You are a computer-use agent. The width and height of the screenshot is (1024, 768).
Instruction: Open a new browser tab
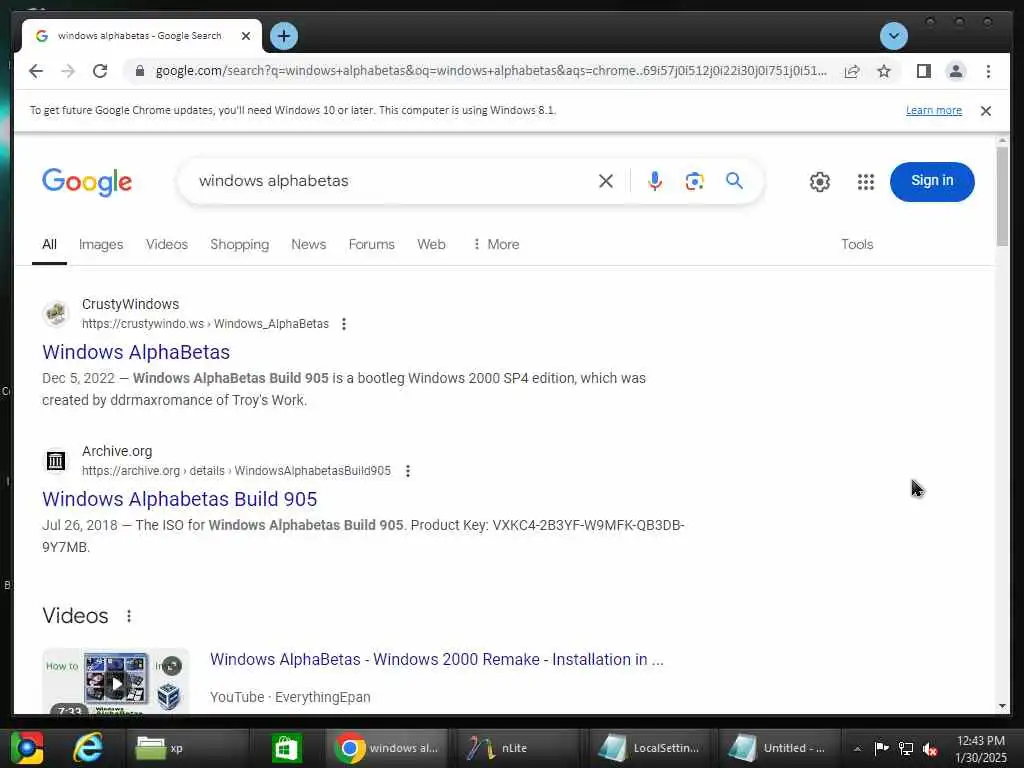point(283,36)
